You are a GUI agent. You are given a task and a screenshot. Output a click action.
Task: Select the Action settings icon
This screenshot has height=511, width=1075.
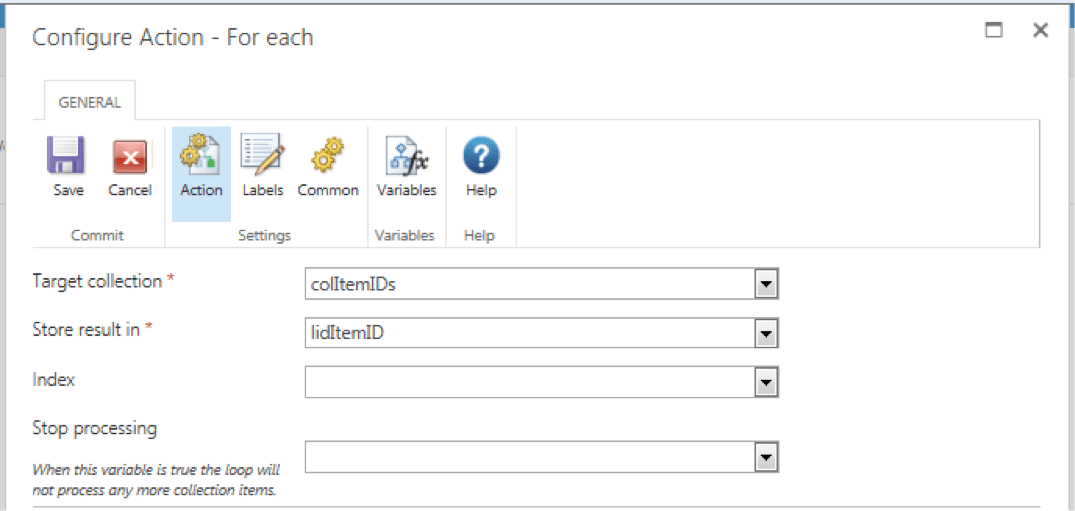point(201,152)
